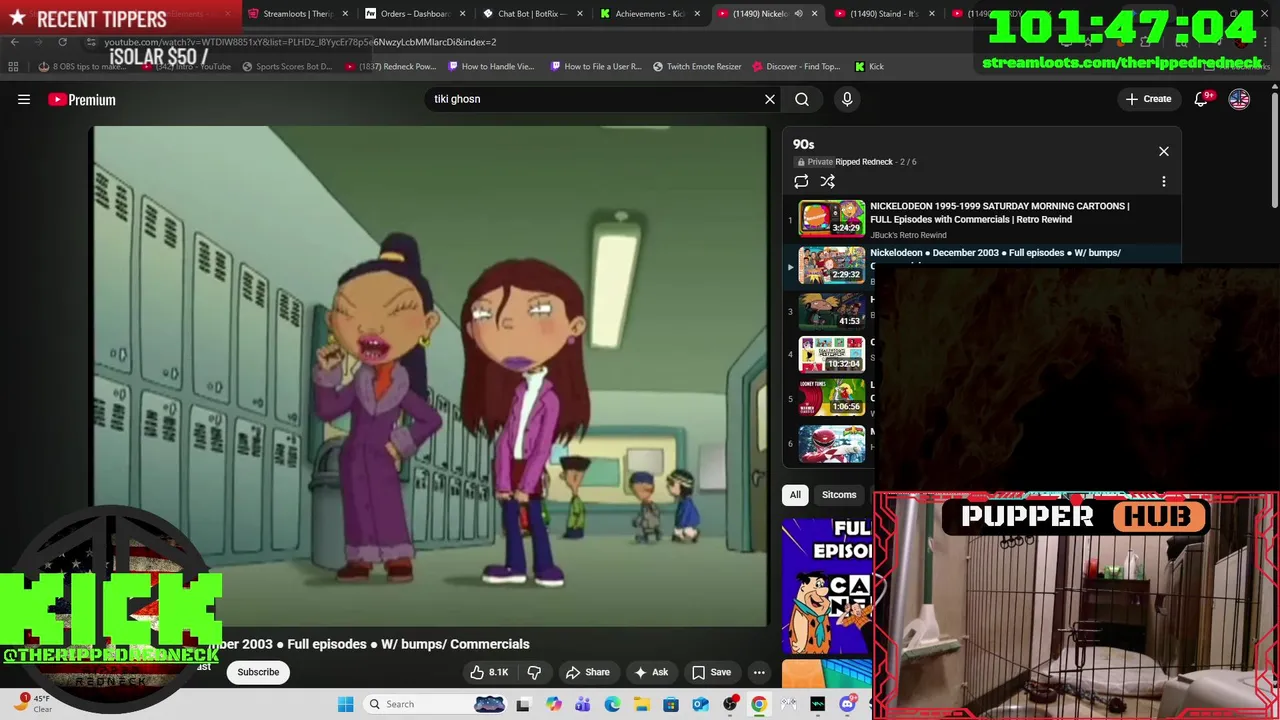Image resolution: width=1280 pixels, height=720 pixels.
Task: Play the 41:53 playlist video thumbnail
Action: click(x=832, y=310)
